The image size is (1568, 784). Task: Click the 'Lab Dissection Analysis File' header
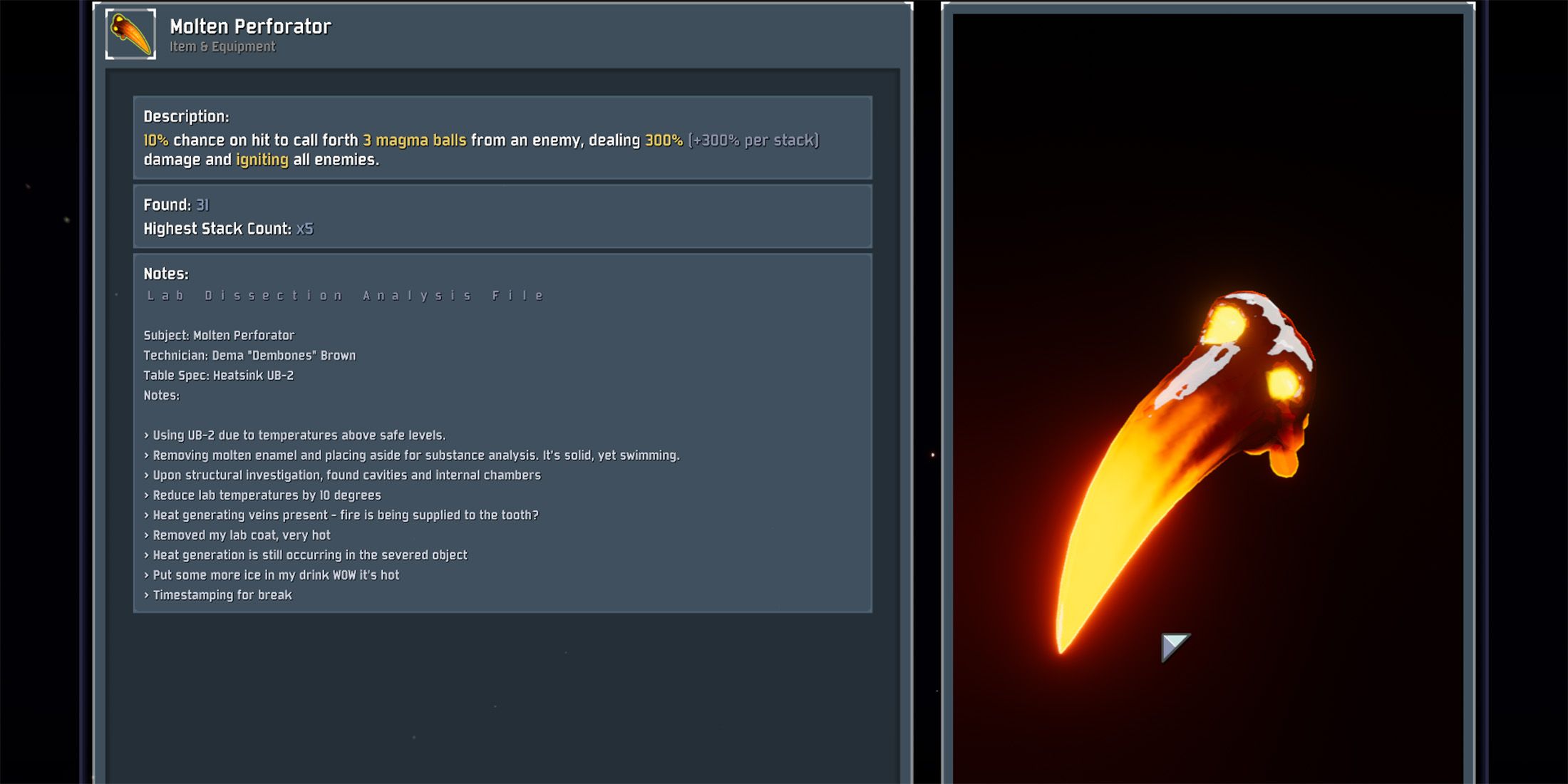(x=346, y=295)
